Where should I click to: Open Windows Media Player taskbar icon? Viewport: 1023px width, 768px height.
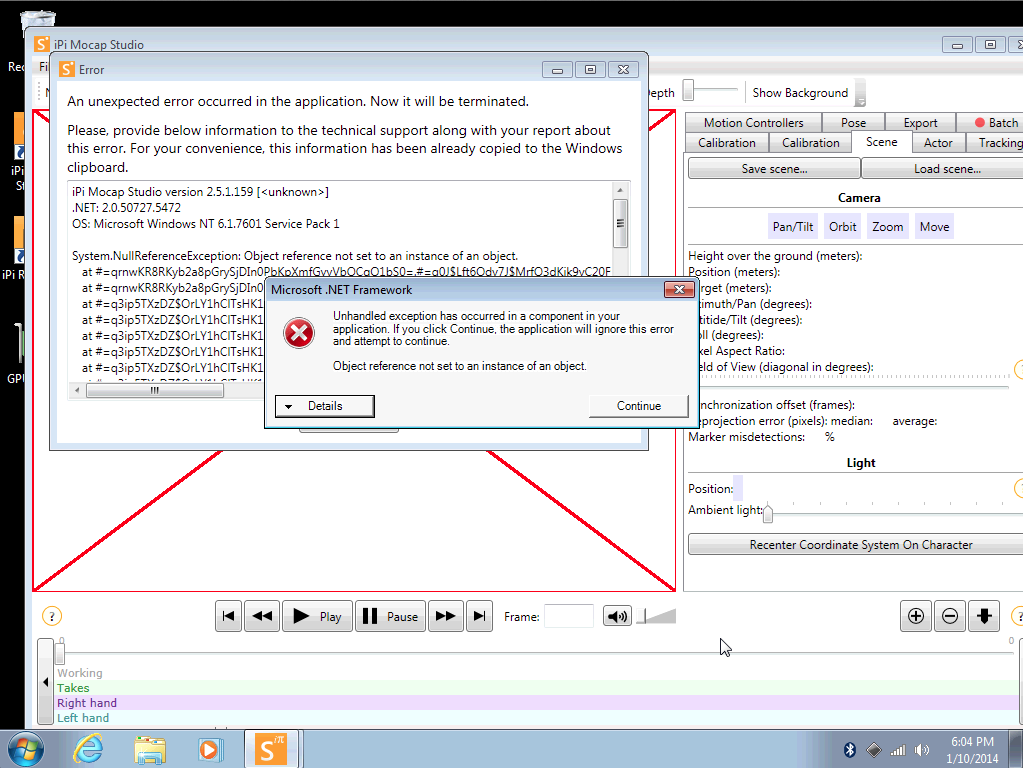211,749
